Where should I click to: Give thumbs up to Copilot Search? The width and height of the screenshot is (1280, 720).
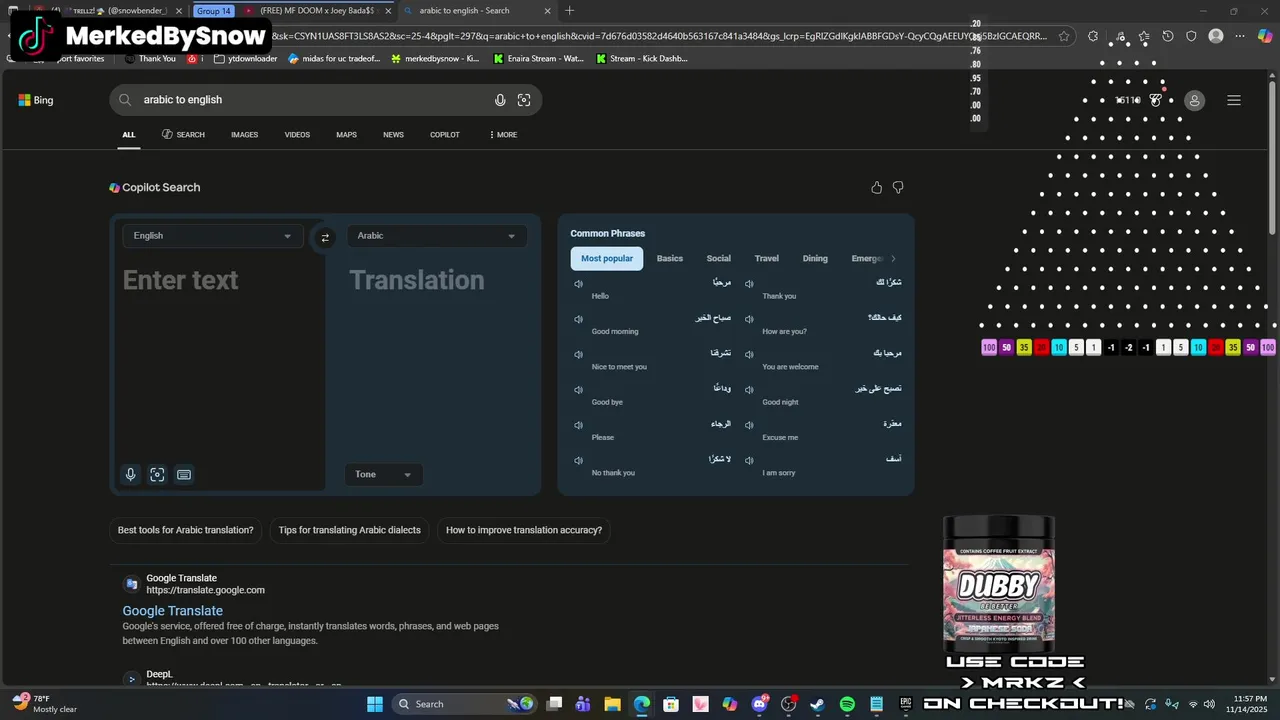tap(877, 188)
